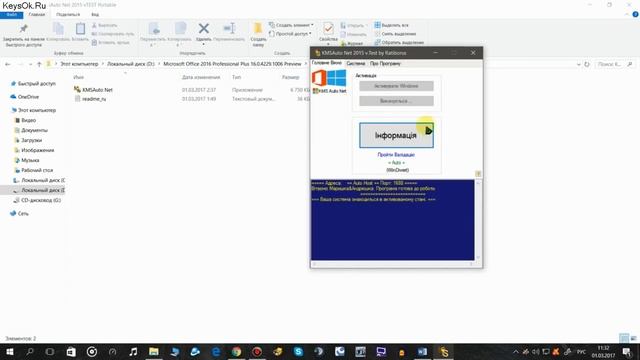Screen dimensions: 640x360
Task: Click the KMSAuto console vertical scrollbar
Action: (478, 220)
